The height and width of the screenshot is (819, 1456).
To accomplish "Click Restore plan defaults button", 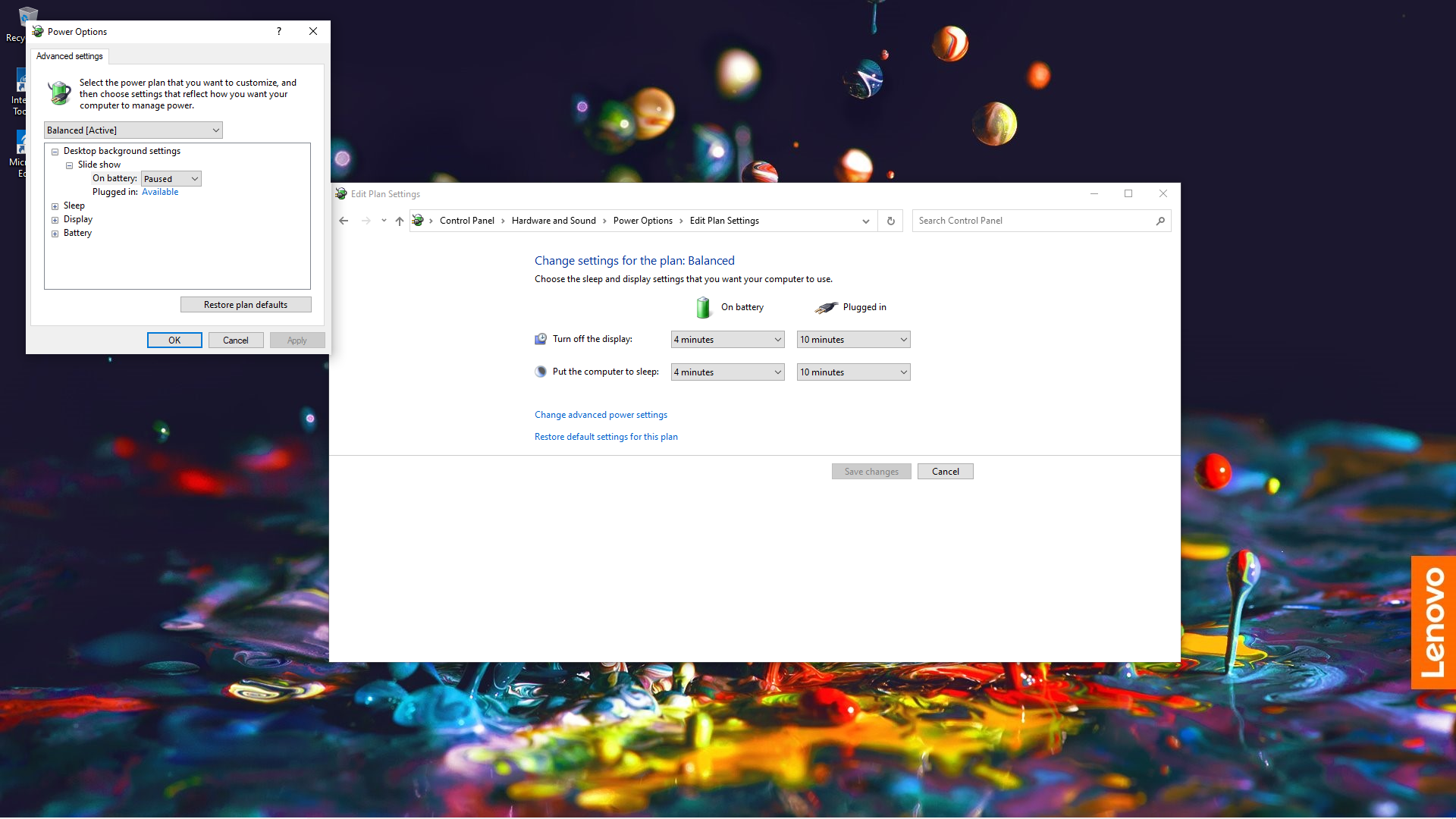I will (x=246, y=305).
